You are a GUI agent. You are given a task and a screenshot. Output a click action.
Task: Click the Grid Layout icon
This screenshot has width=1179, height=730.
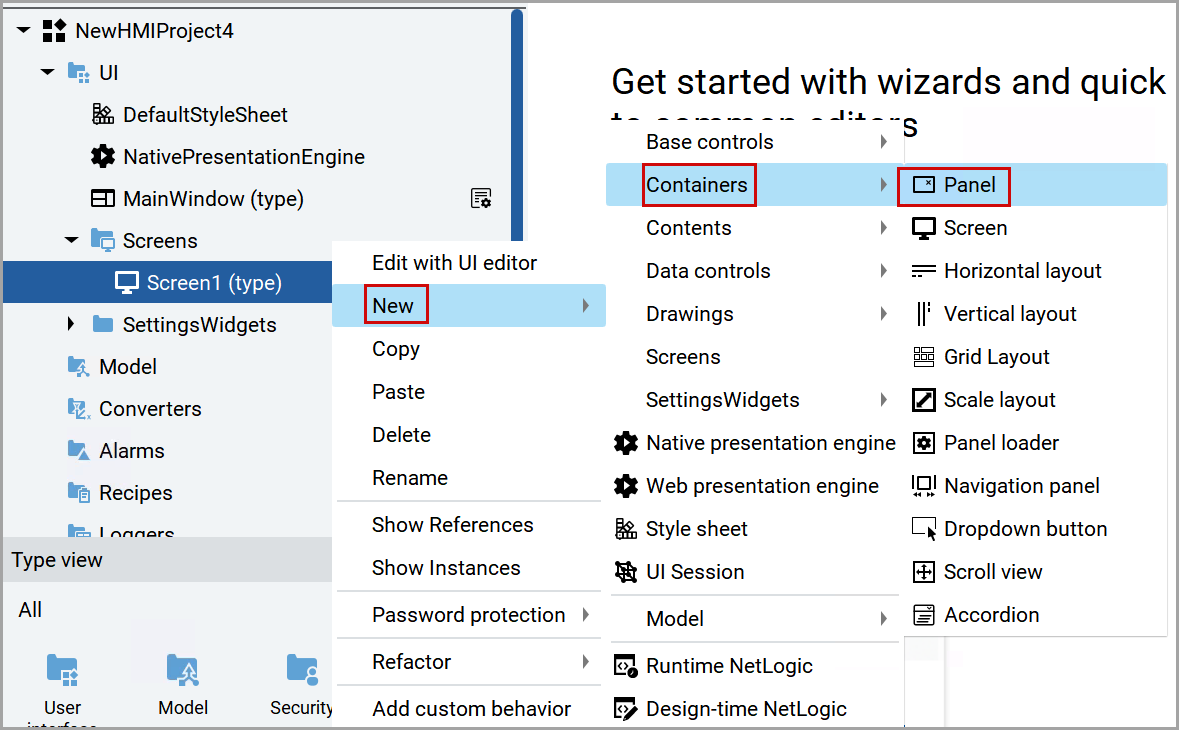(924, 357)
